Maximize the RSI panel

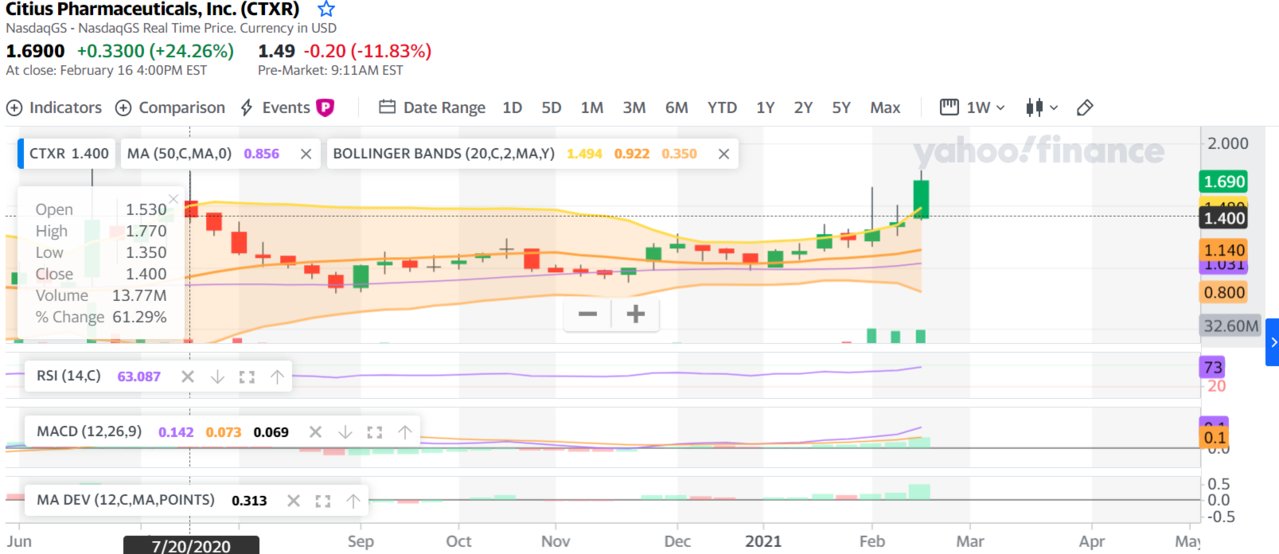click(x=247, y=377)
